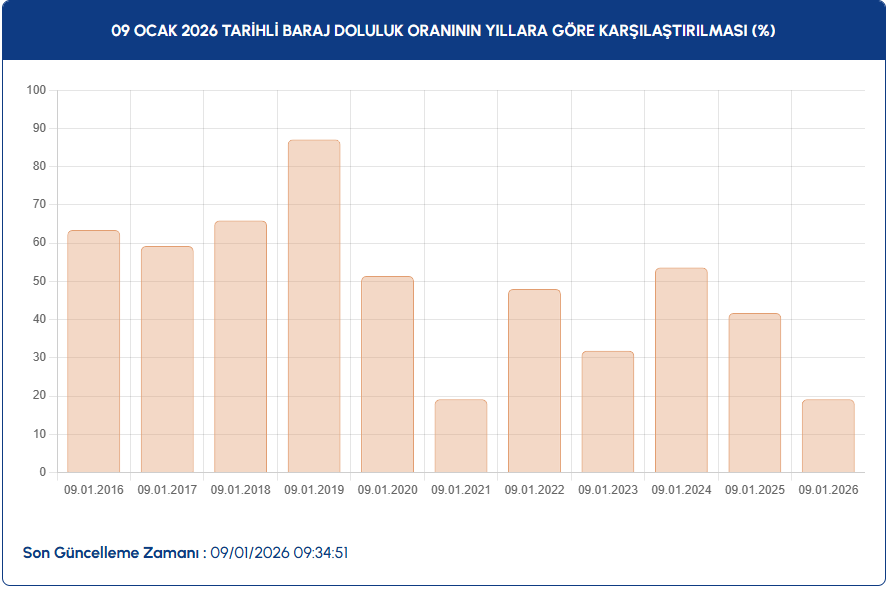This screenshot has height=591, width=890.
Task: Click the 09.01.2019 x-axis date label
Action: (314, 490)
